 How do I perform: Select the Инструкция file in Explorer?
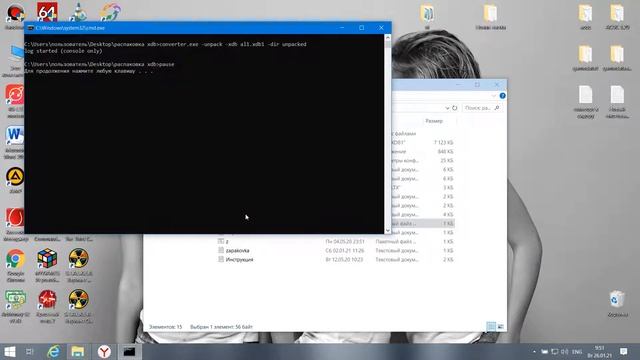[x=240, y=260]
